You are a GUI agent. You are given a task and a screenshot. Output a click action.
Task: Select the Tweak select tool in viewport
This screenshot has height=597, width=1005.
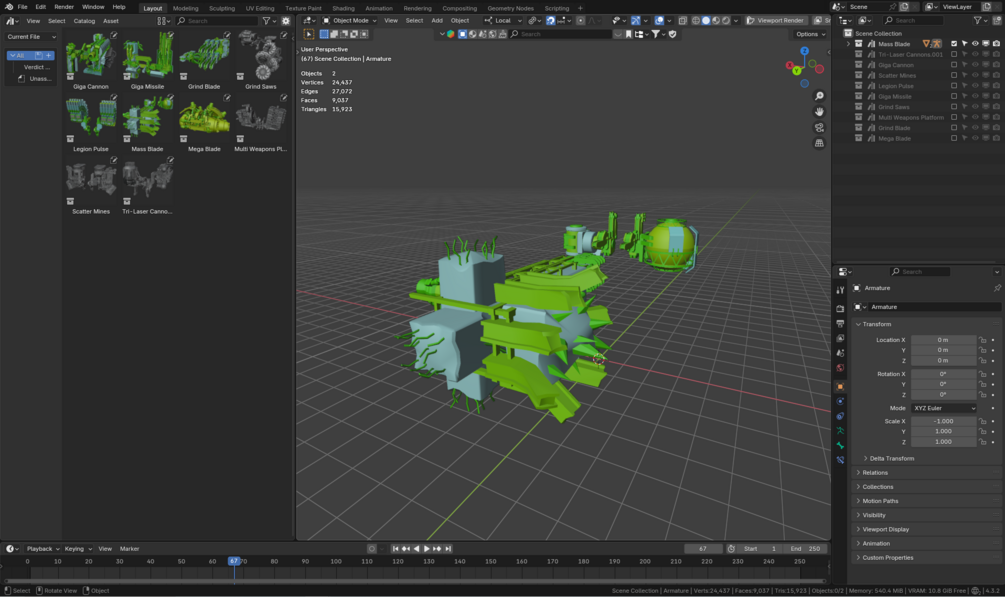click(309, 34)
